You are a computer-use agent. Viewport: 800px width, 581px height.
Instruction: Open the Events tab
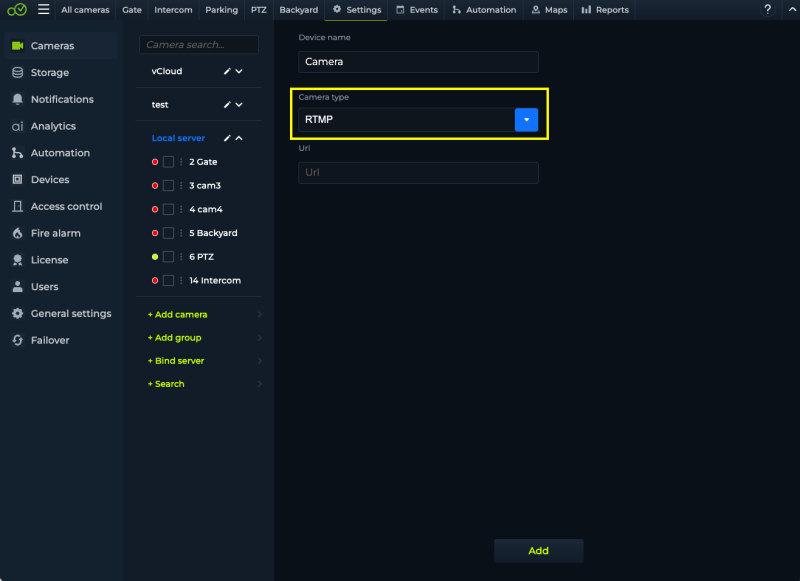pos(417,10)
